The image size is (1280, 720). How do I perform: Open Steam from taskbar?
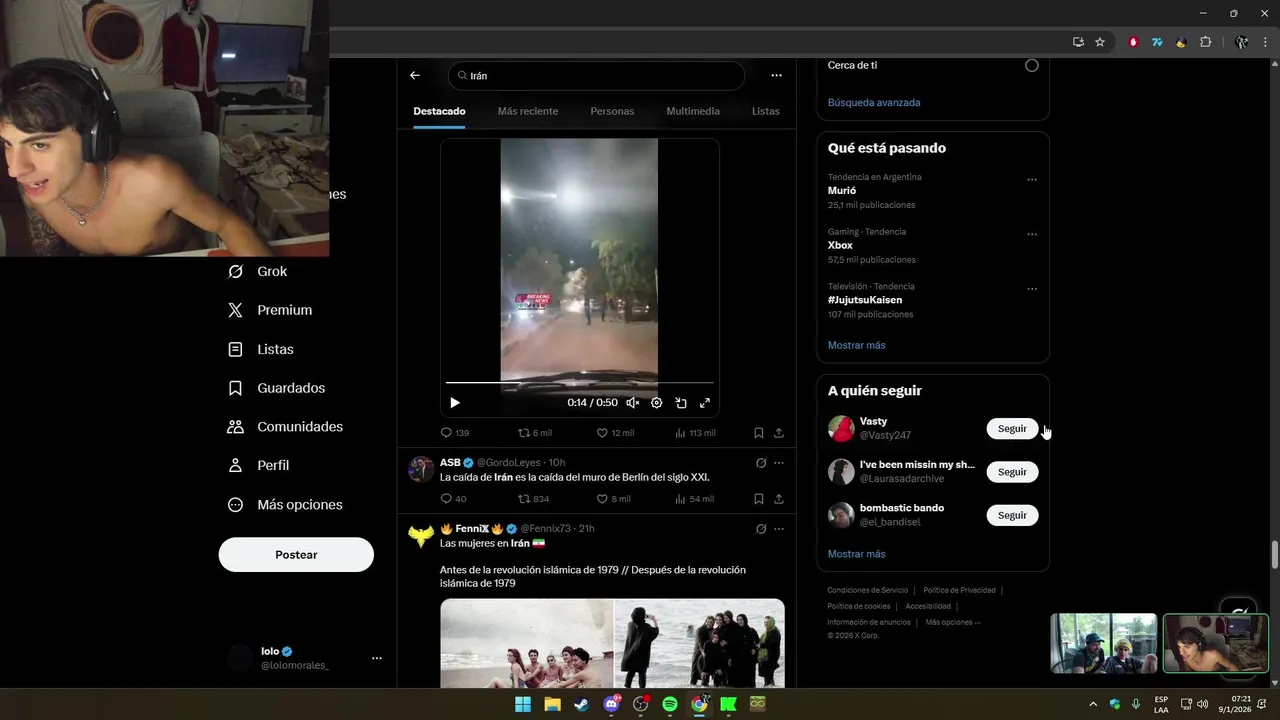point(581,704)
